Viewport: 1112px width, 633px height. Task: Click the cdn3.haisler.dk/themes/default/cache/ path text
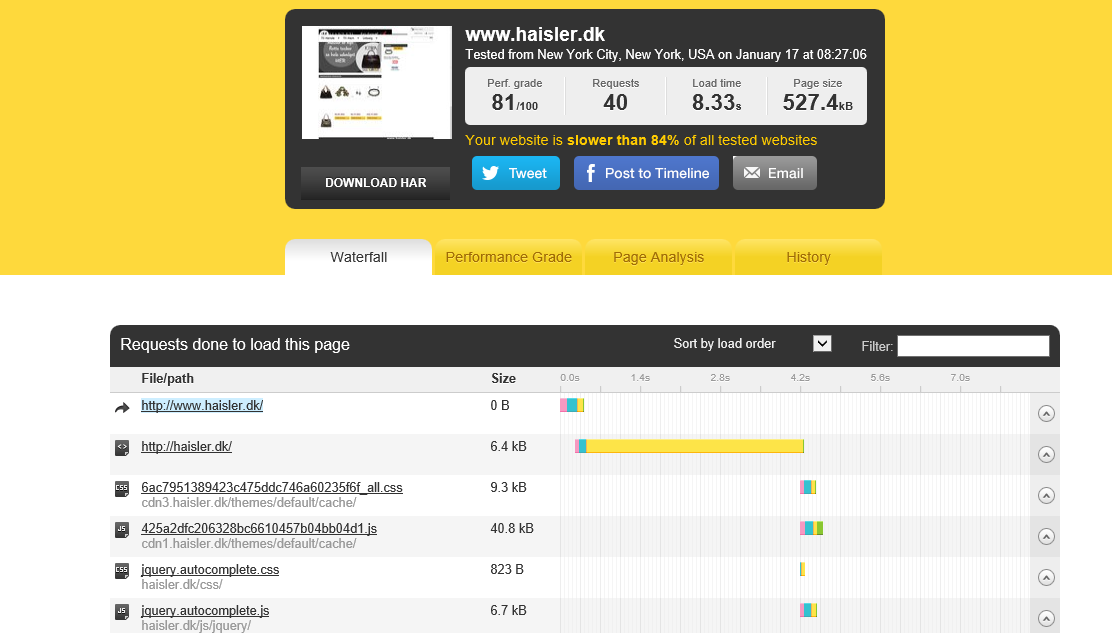pos(248,503)
